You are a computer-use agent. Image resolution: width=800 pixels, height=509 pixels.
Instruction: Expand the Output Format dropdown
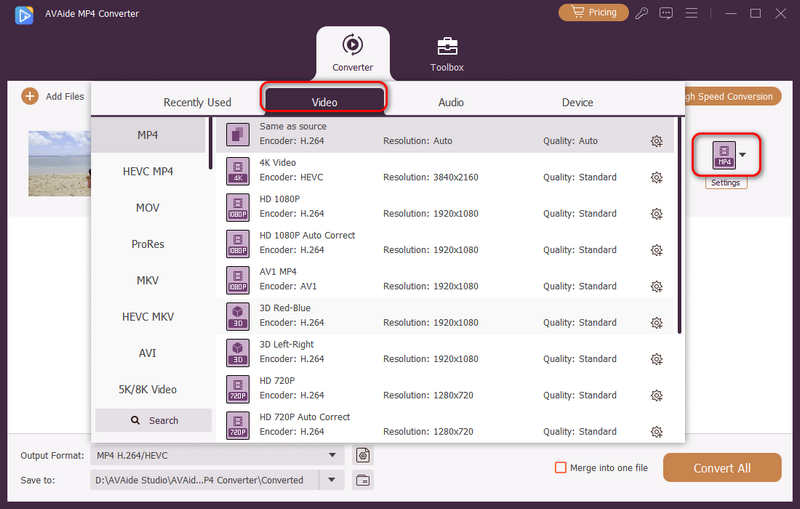click(332, 456)
